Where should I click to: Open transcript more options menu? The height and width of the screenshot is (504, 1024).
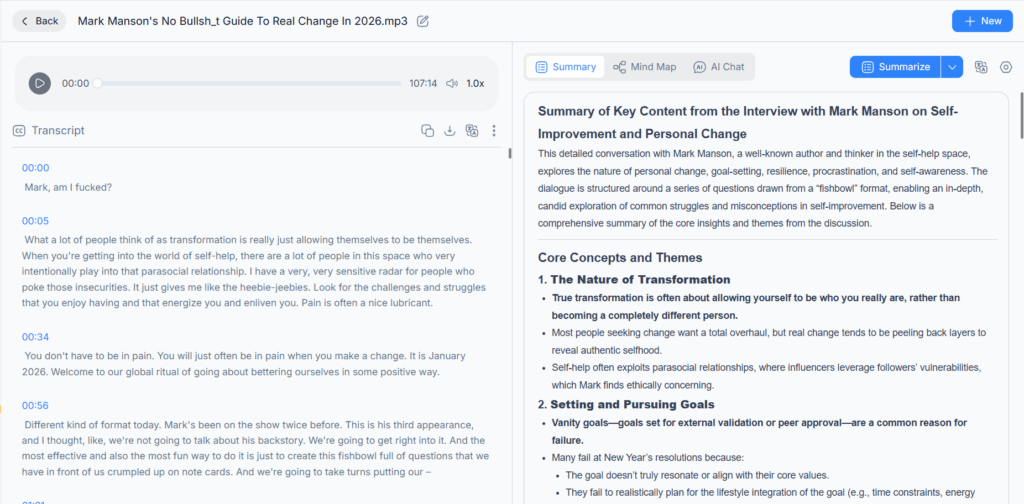[494, 130]
